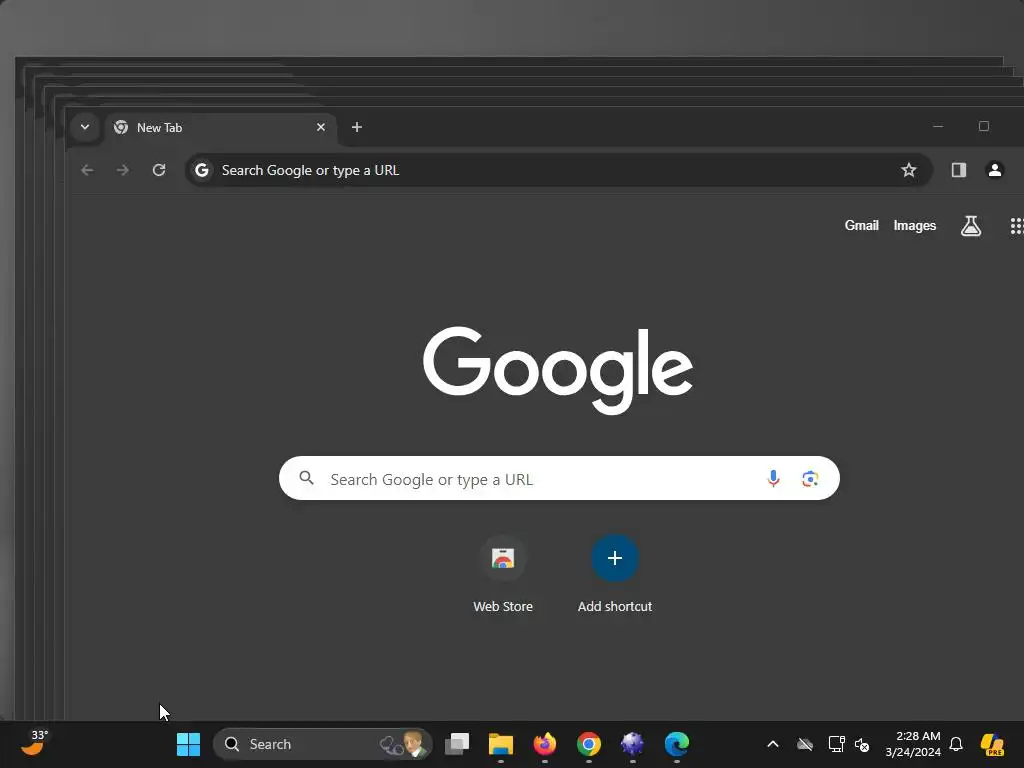Click the Google G icon in address bar

pos(202,170)
